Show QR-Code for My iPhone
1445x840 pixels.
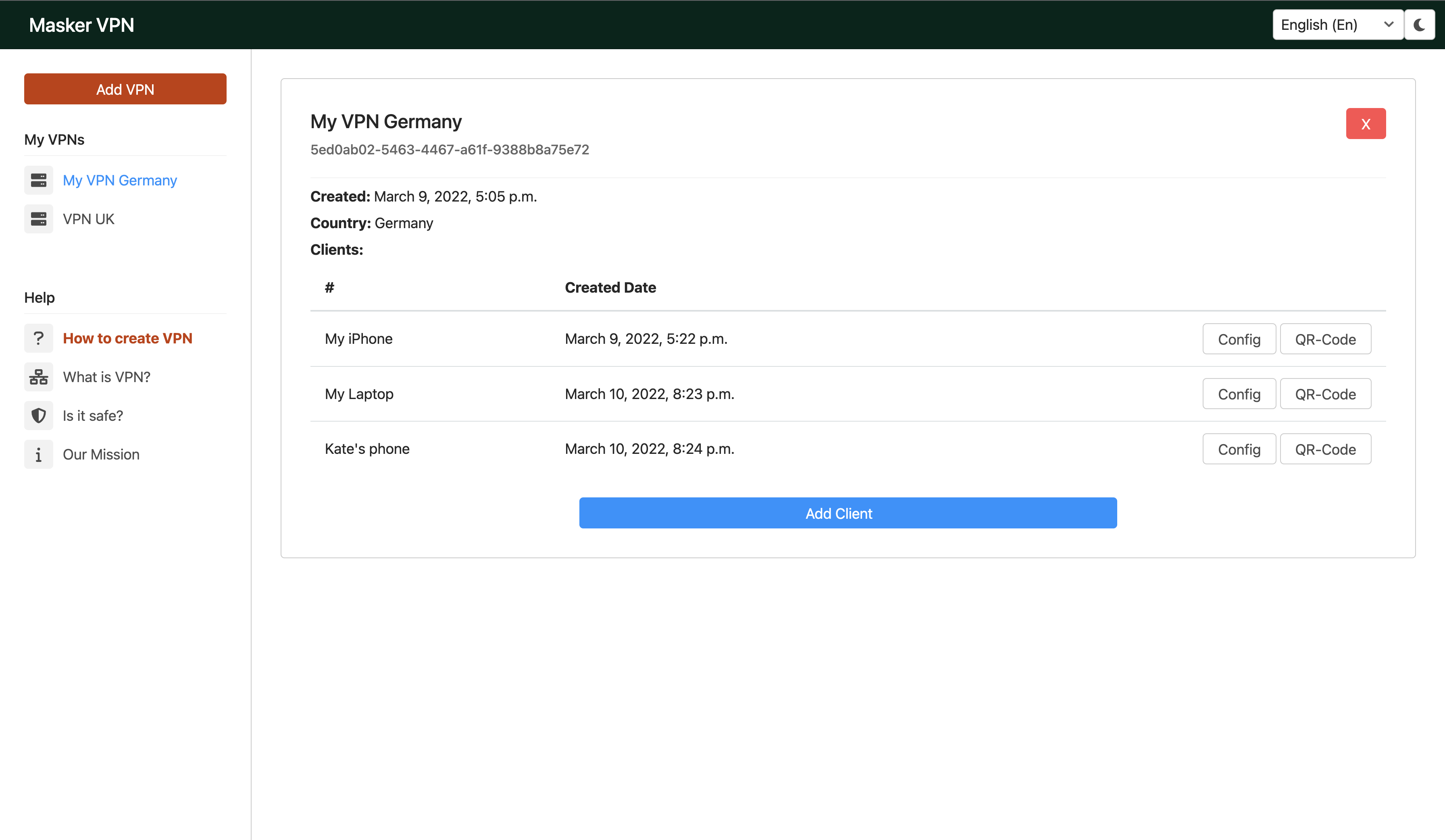1325,339
